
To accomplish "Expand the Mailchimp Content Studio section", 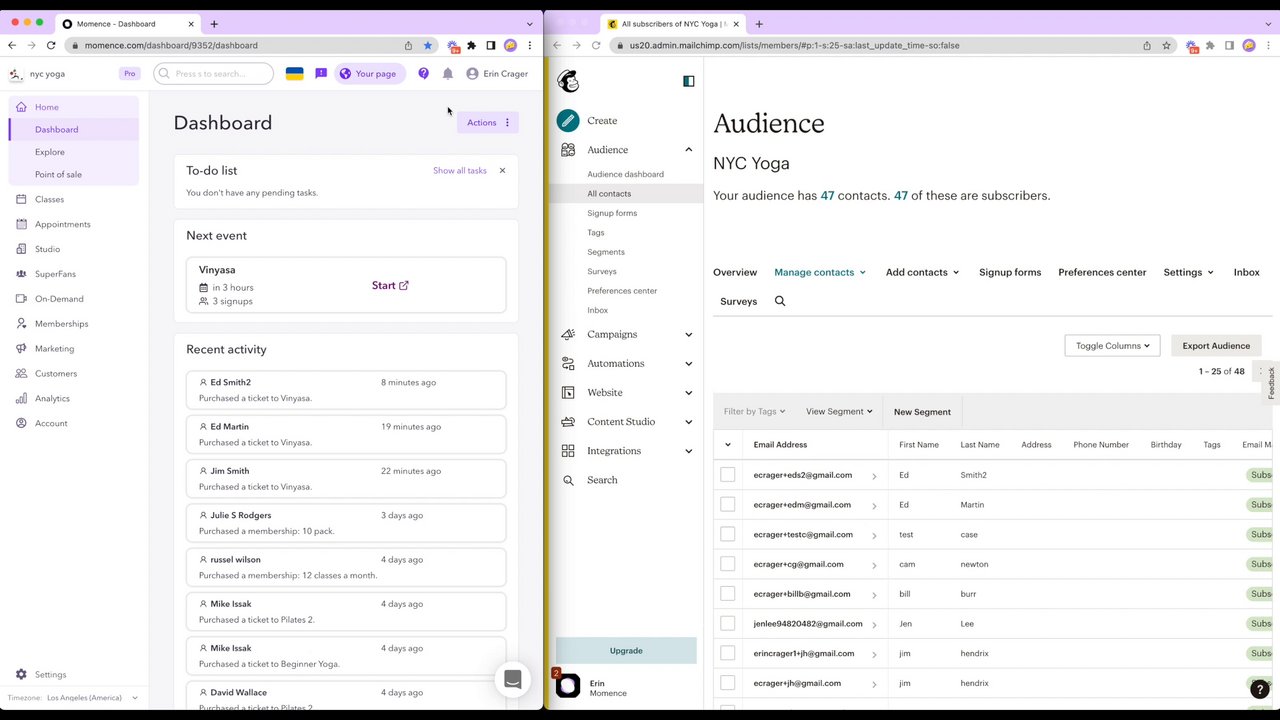I will coord(689,422).
